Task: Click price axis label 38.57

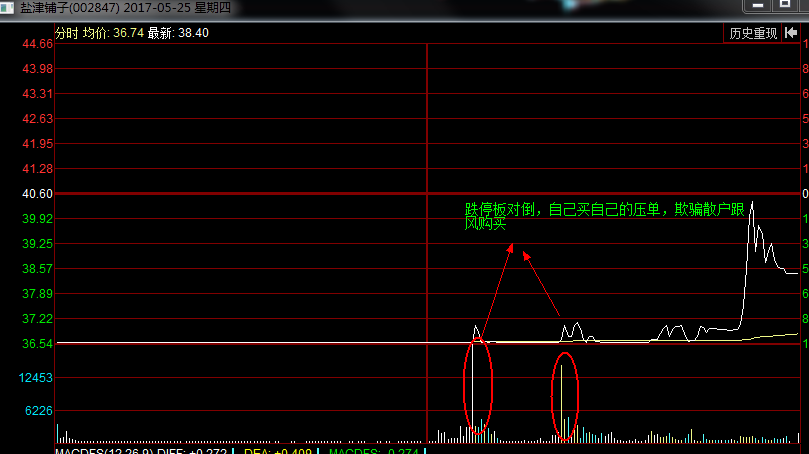Action: 37,269
